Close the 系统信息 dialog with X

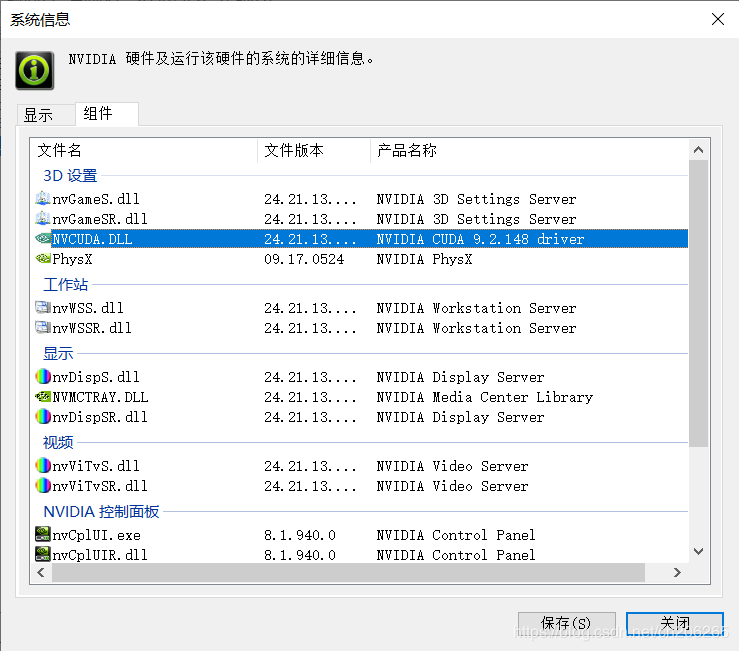tap(717, 19)
